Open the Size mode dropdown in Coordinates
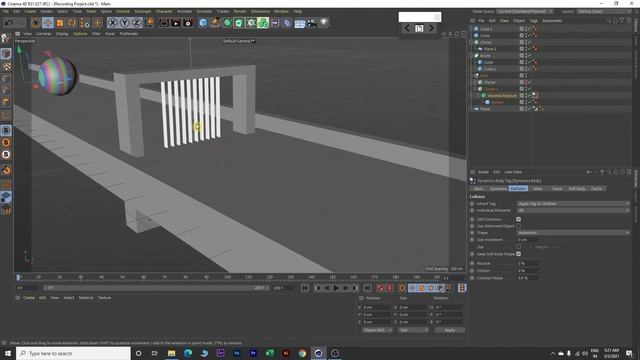 tap(413, 330)
